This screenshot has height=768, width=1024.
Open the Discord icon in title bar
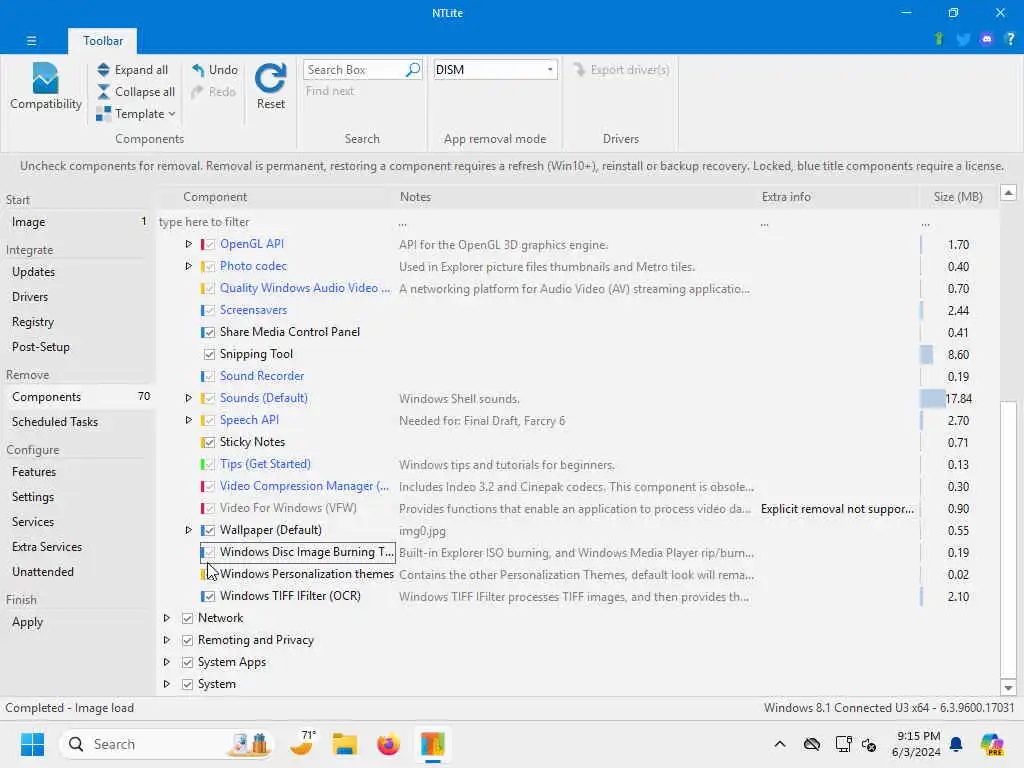point(987,39)
